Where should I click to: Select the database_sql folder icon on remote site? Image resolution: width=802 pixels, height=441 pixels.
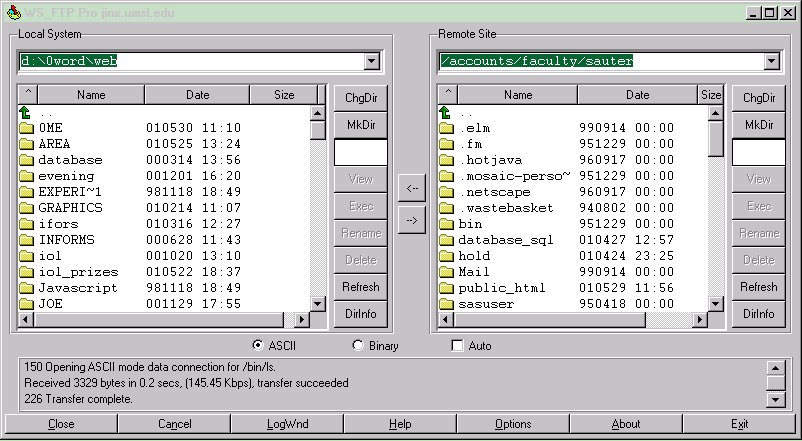pos(446,240)
